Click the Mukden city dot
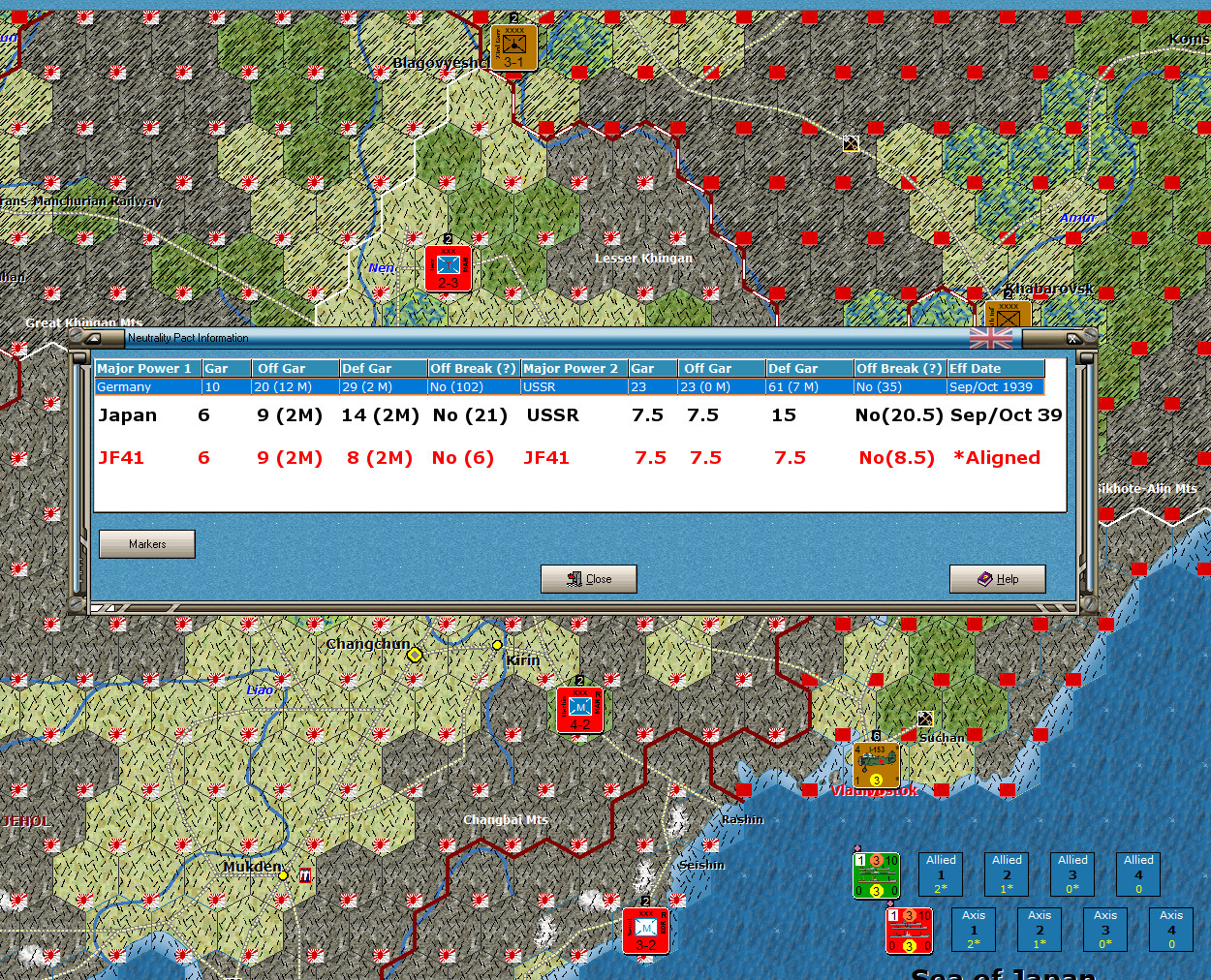 click(283, 875)
